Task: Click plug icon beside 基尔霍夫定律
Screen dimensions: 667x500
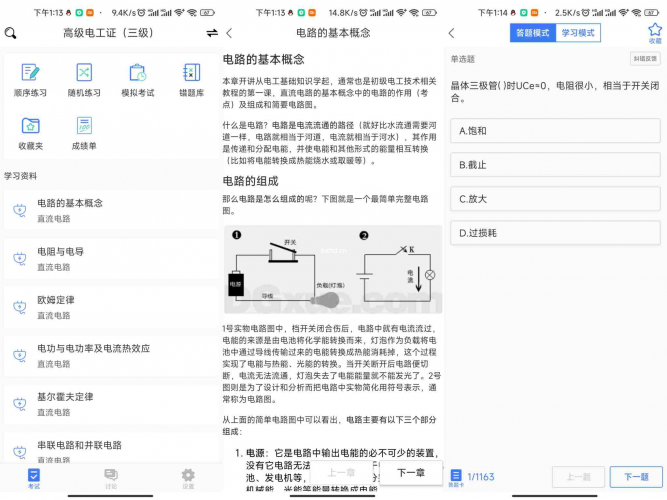Action: coord(20,404)
